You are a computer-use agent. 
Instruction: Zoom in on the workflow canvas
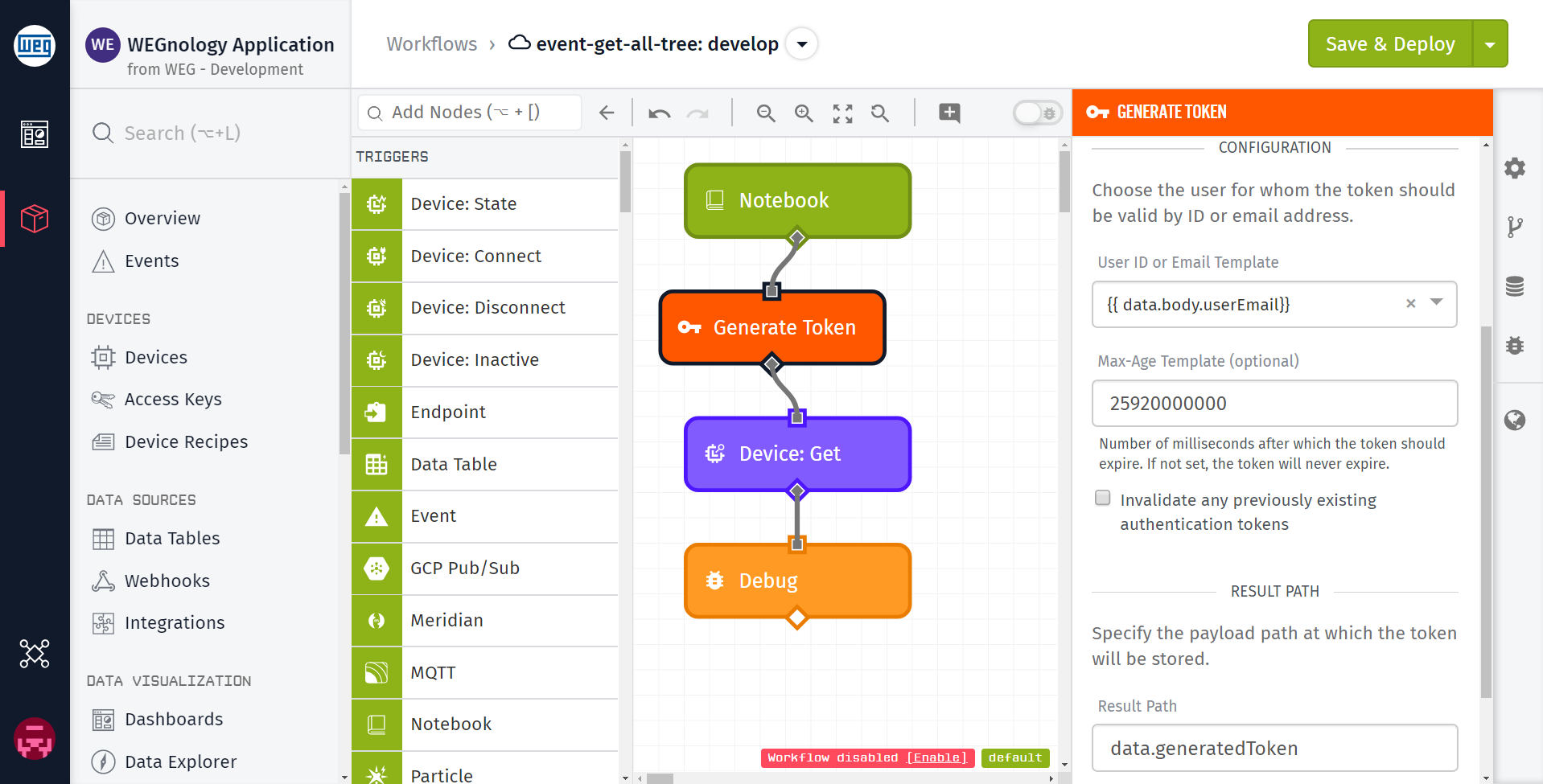tap(804, 113)
